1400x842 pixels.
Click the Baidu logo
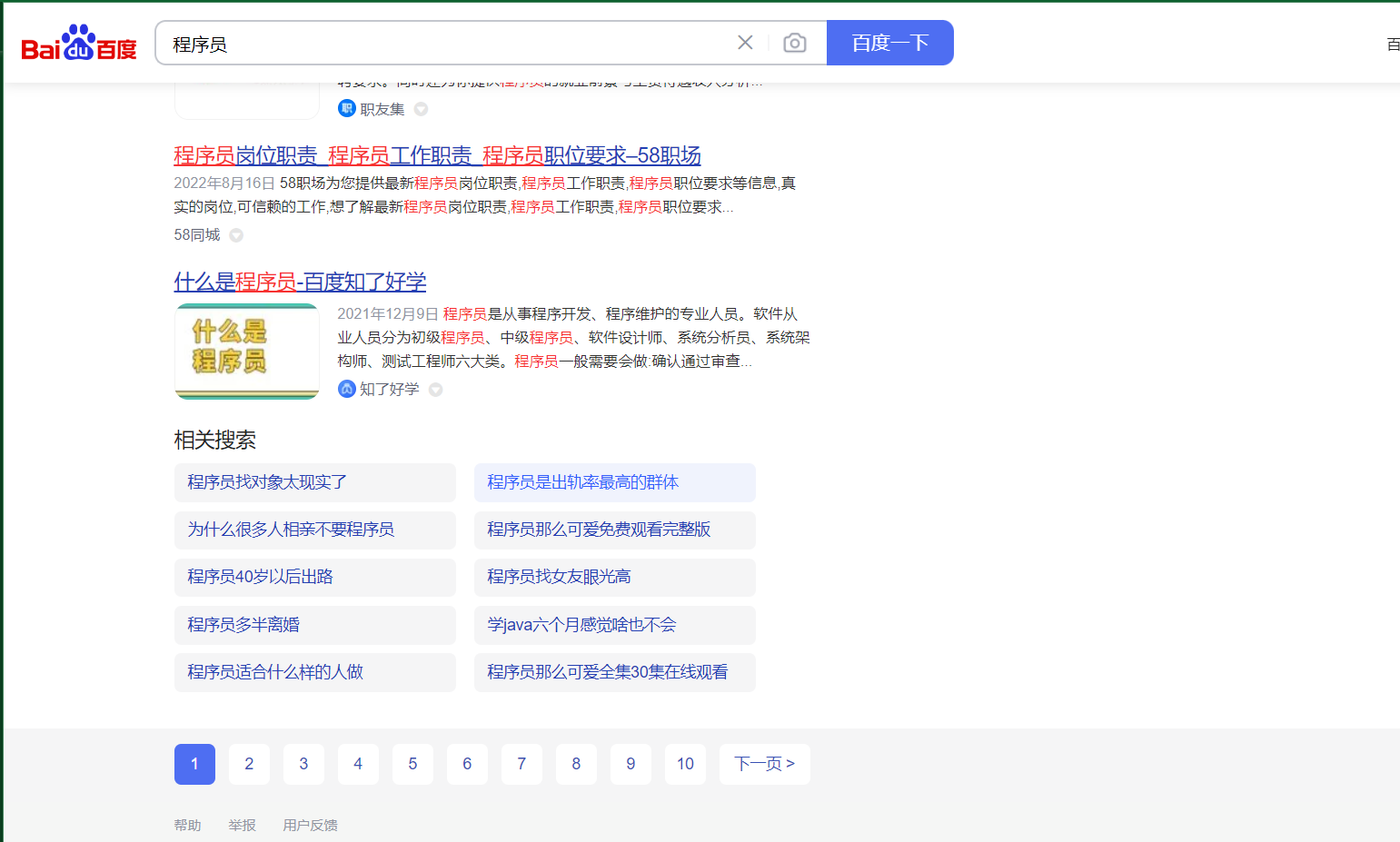tap(79, 43)
